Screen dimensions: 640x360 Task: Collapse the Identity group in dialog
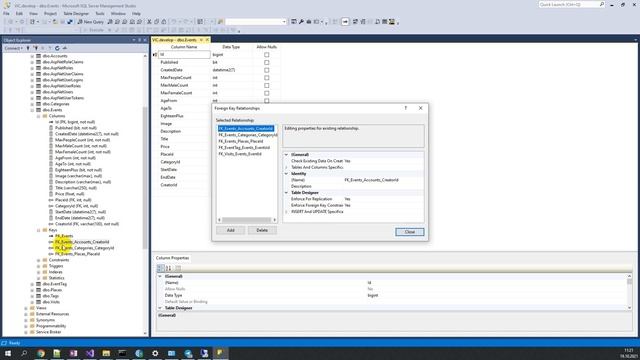(x=286, y=173)
